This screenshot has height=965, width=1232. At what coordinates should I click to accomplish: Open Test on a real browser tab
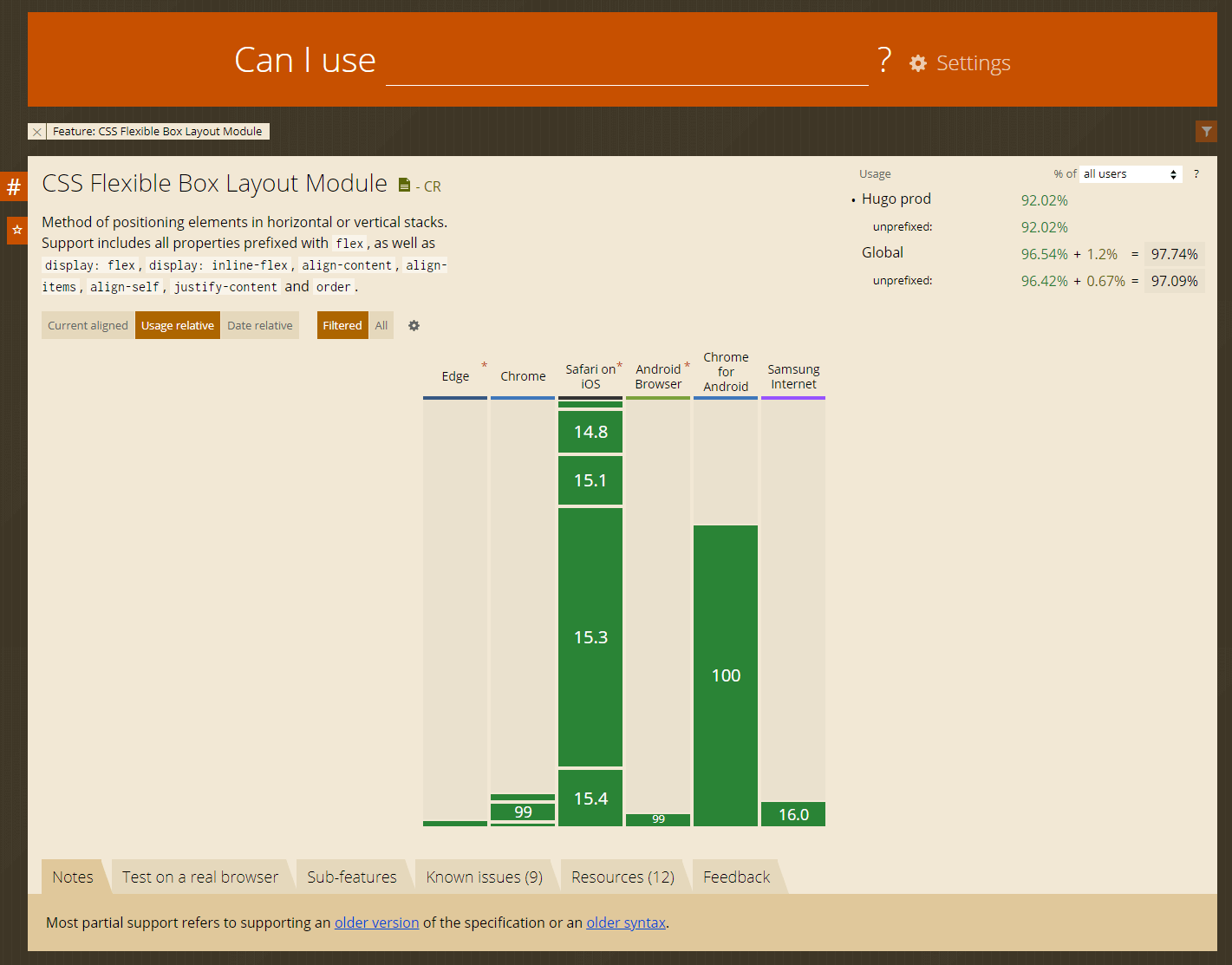pyautogui.click(x=200, y=877)
